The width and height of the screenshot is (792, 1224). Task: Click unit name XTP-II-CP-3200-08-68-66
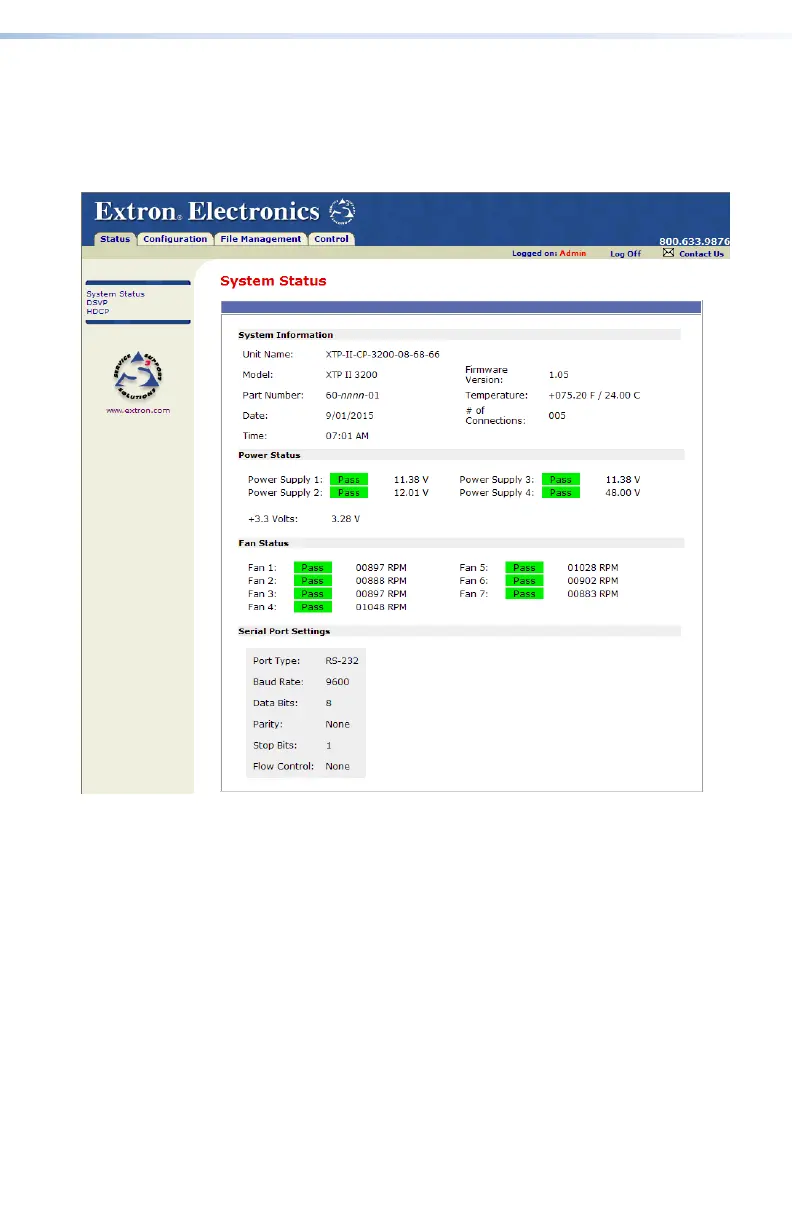382,354
